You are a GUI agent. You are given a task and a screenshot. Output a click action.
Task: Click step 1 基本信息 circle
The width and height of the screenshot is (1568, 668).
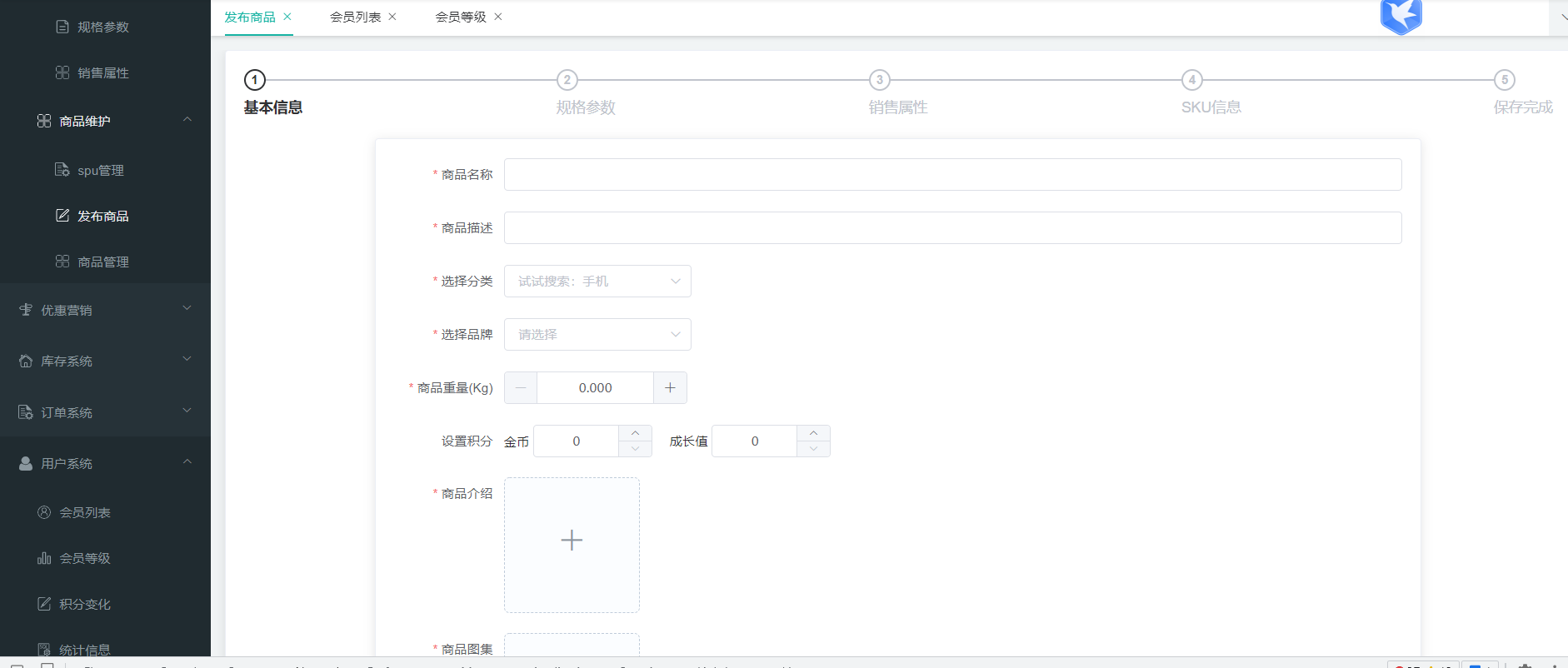[x=254, y=80]
